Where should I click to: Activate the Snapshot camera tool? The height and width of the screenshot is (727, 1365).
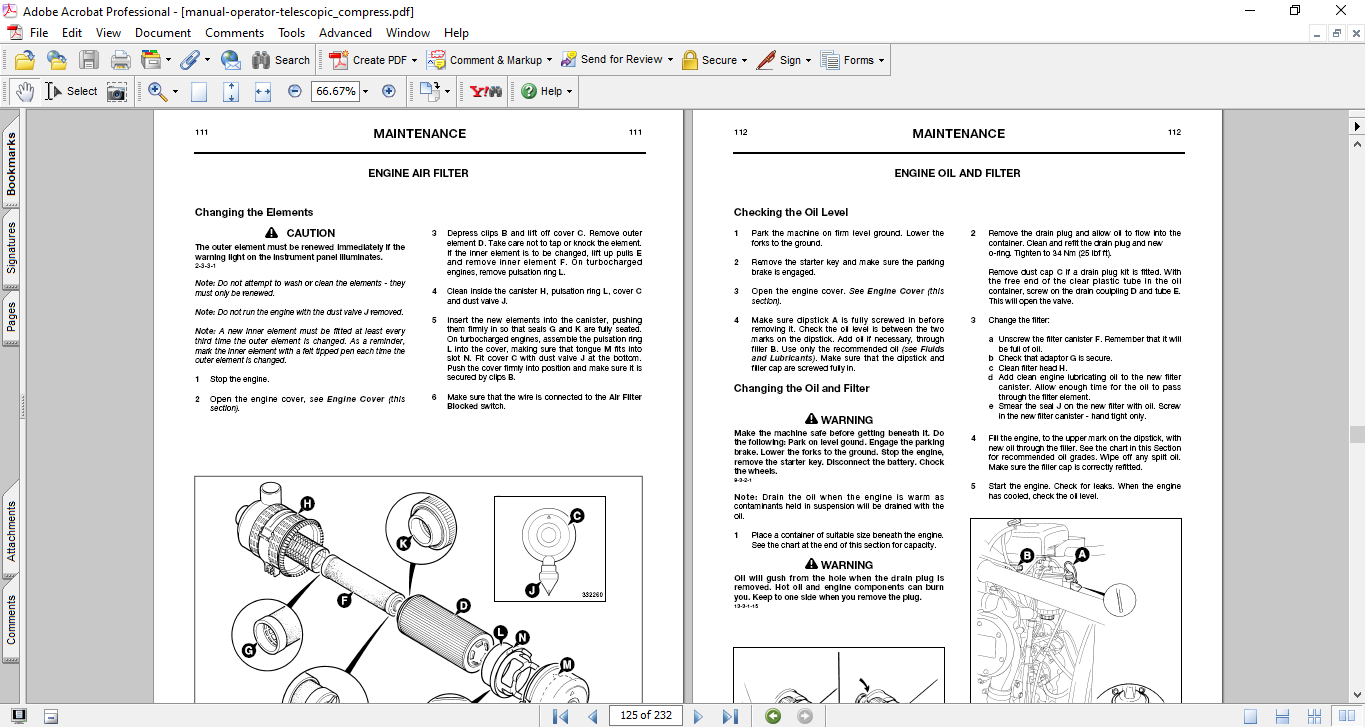117,91
